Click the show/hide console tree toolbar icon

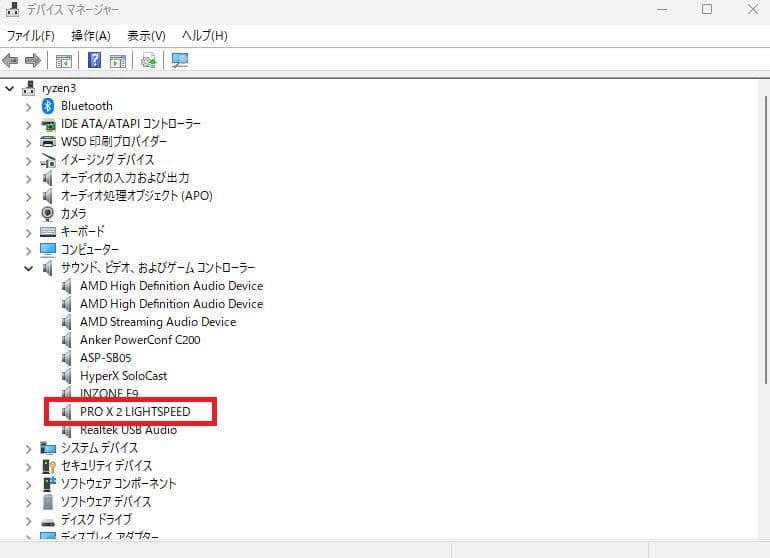[x=64, y=61]
